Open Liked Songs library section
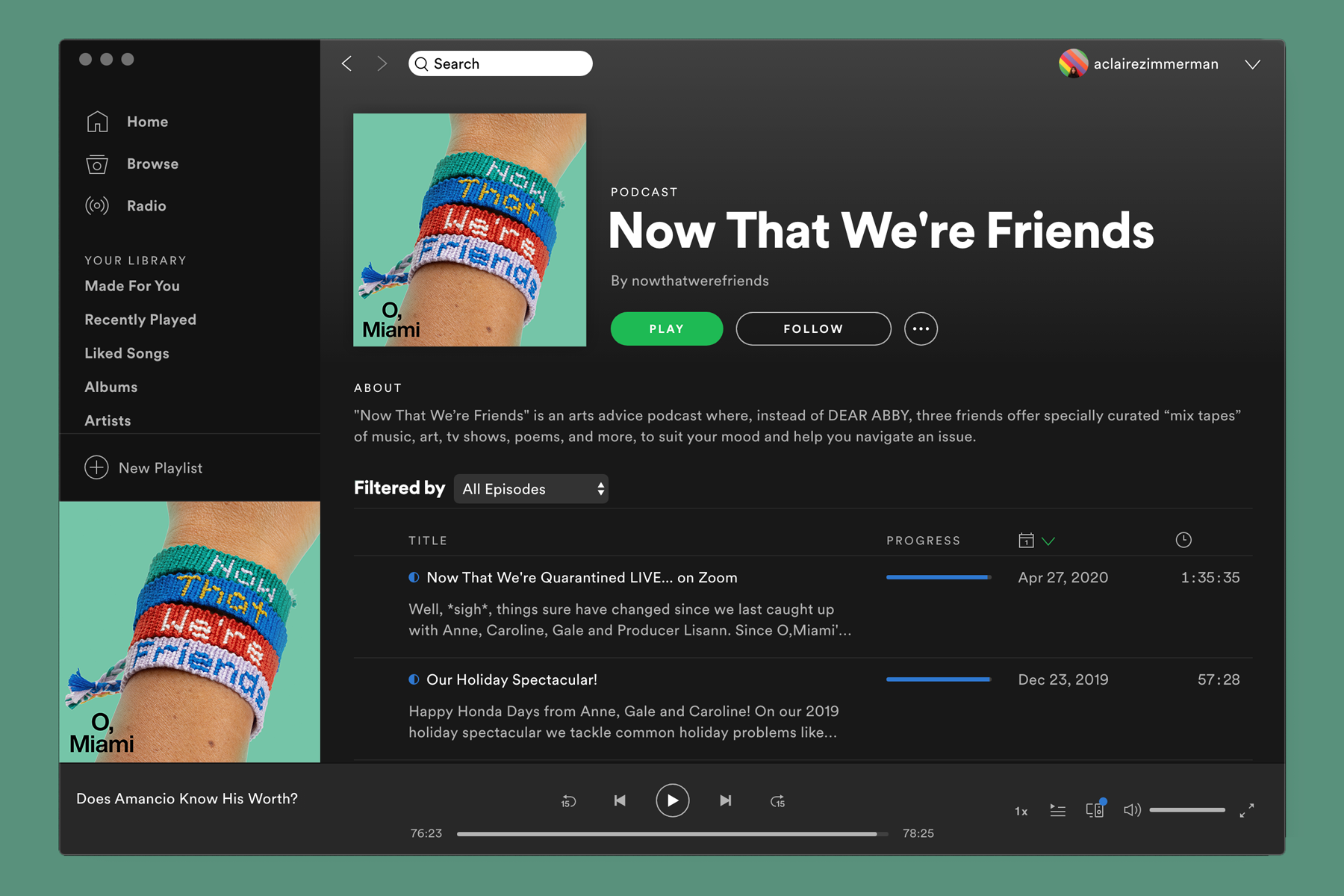The width and height of the screenshot is (1344, 896). [127, 353]
